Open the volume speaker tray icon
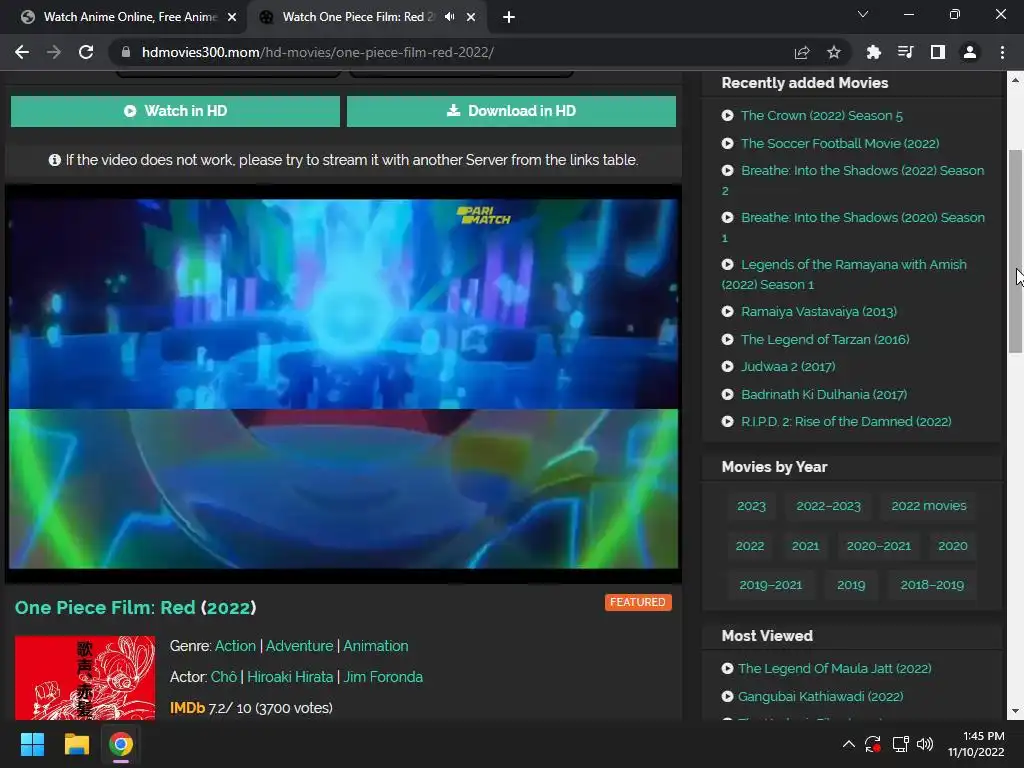 [925, 744]
